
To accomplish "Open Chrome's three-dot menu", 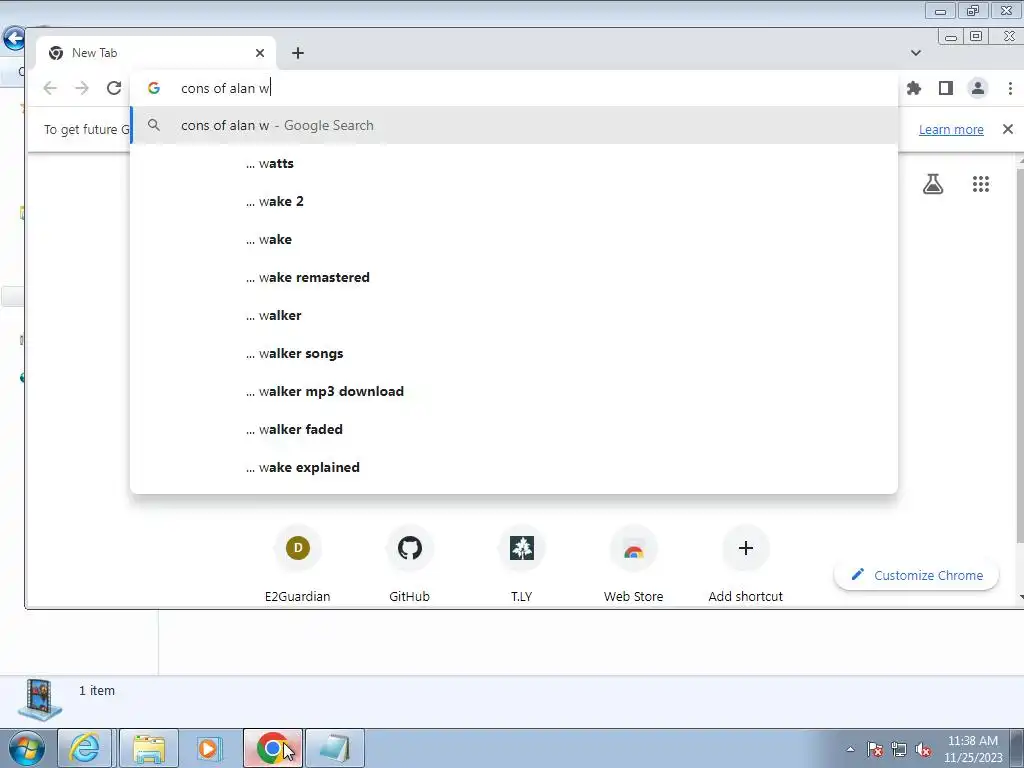I will coord(1010,88).
